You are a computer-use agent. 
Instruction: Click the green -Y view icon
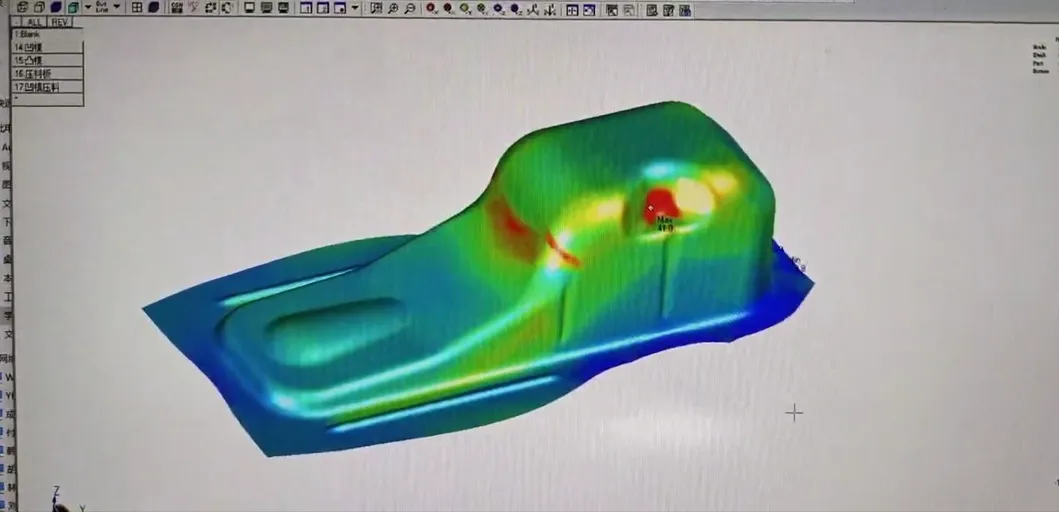coord(482,8)
